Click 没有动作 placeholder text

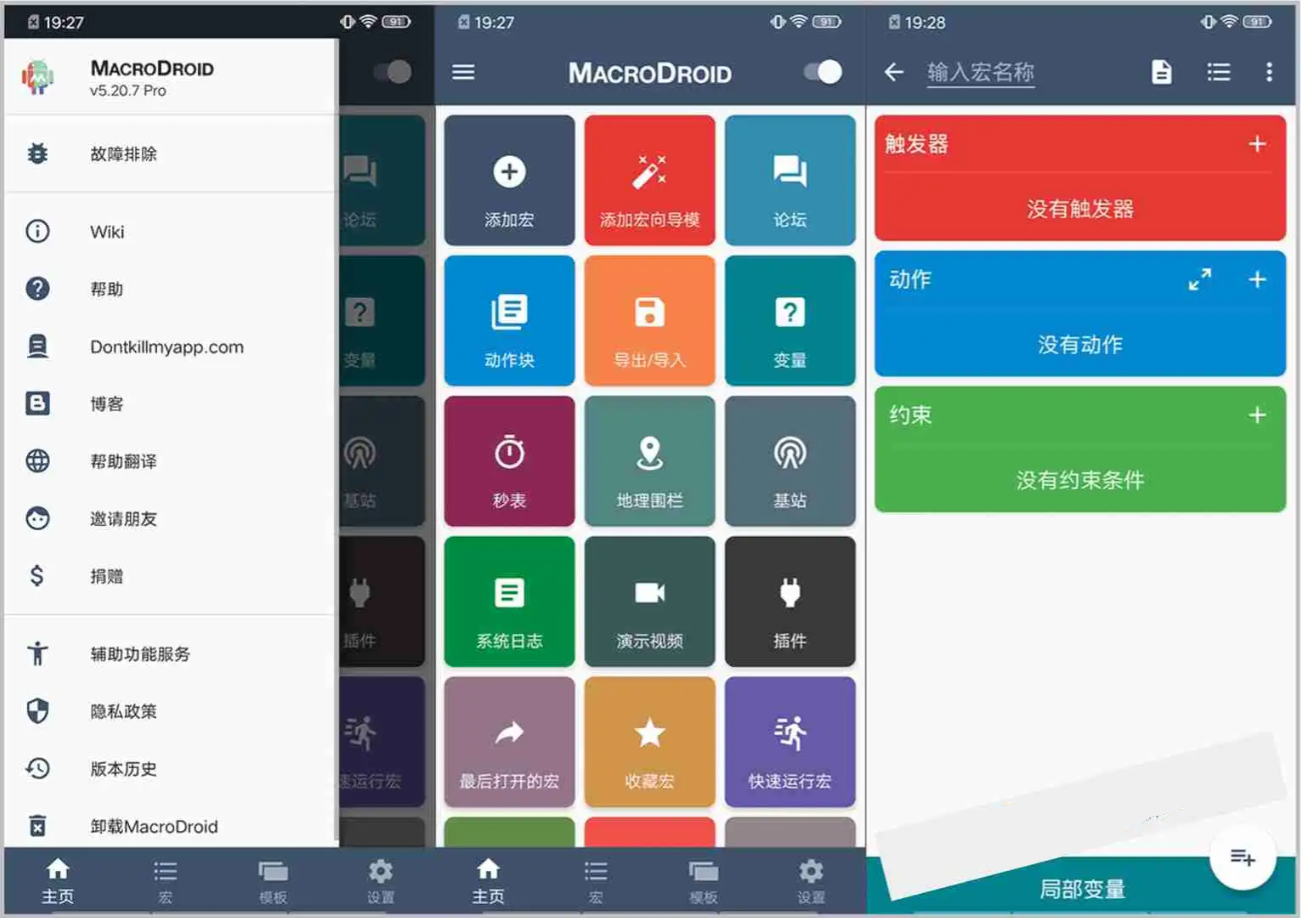(x=1080, y=345)
